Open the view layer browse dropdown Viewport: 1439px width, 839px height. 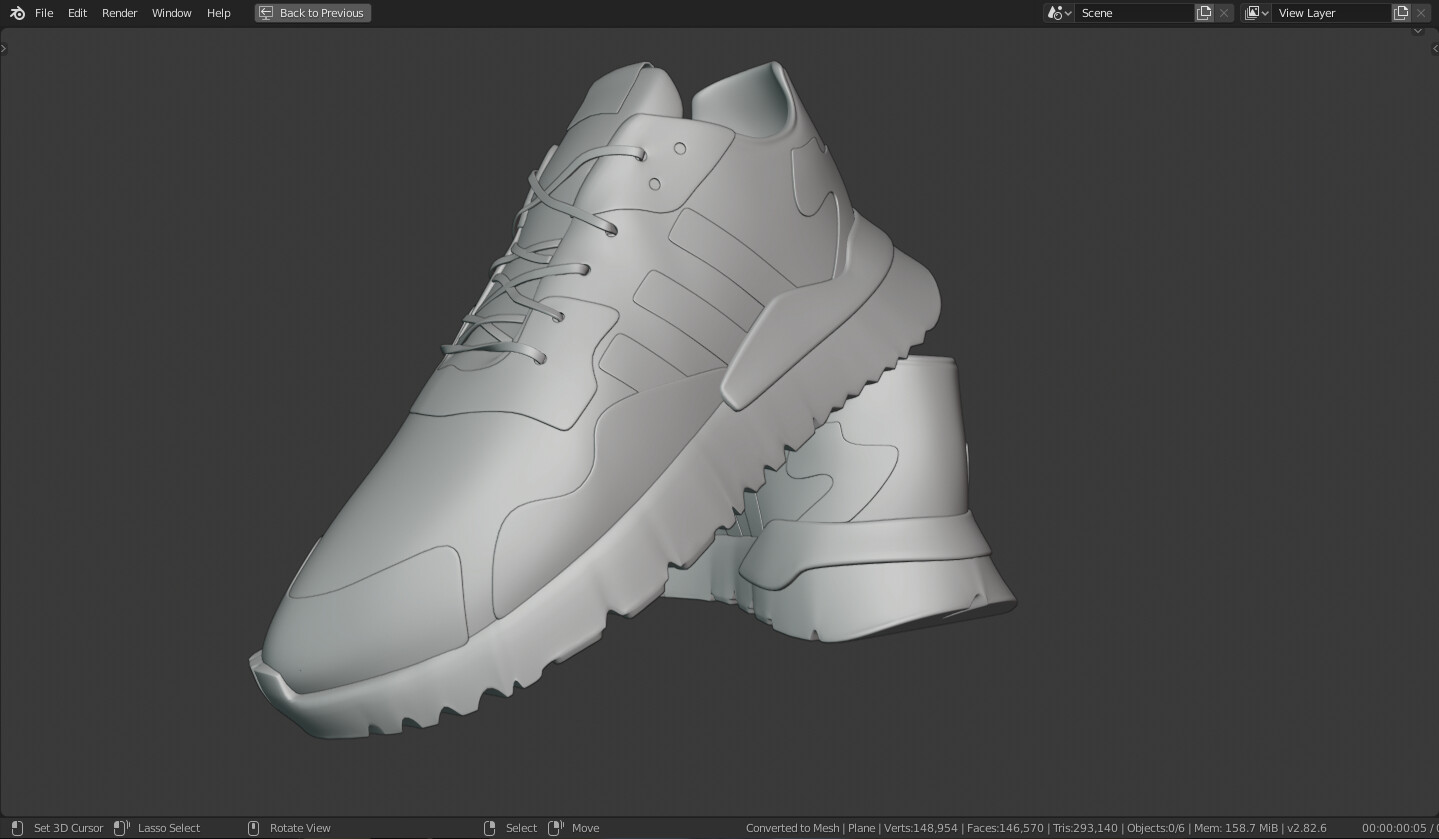click(x=1257, y=13)
